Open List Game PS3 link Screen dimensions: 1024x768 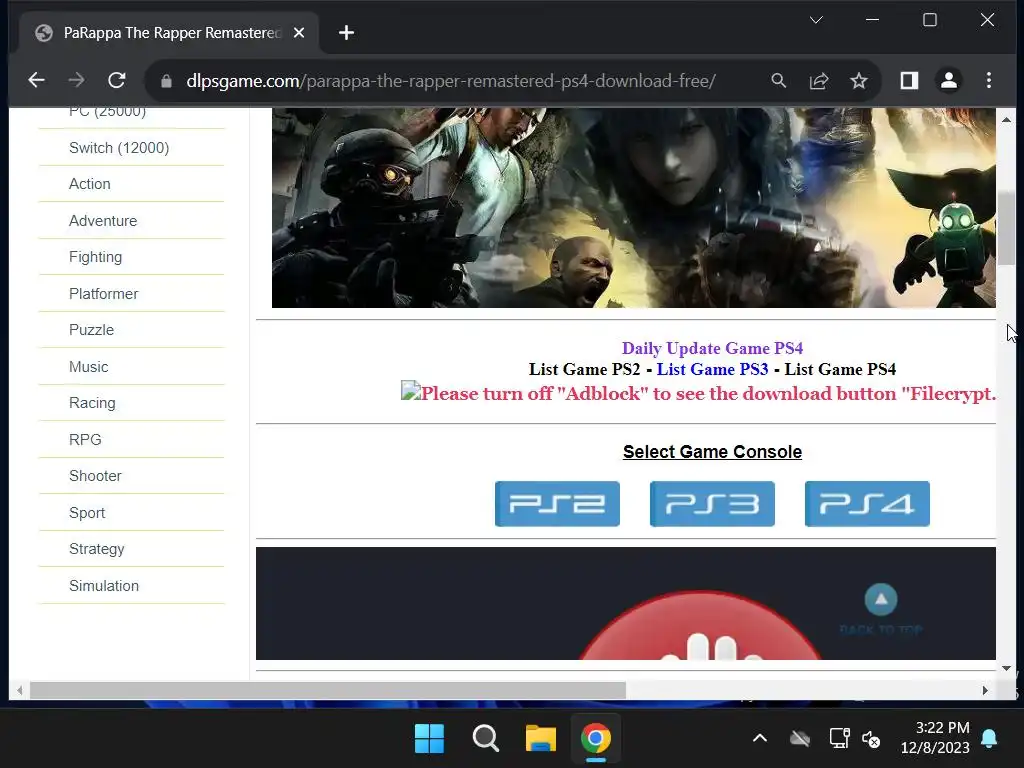pyautogui.click(x=712, y=369)
